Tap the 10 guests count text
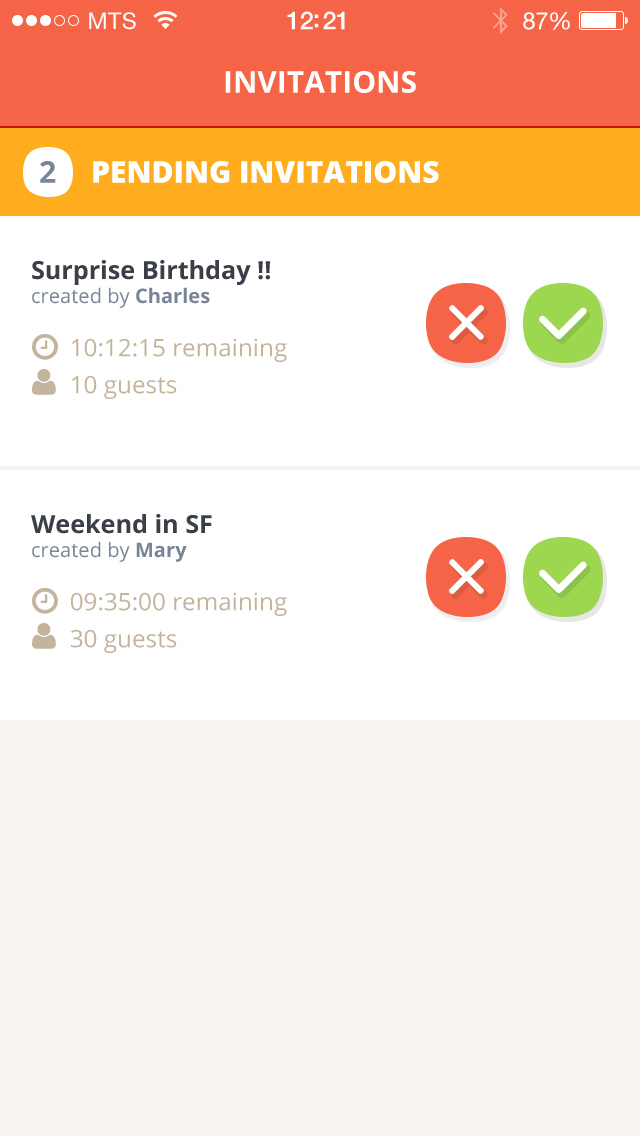This screenshot has height=1136, width=640. point(123,385)
